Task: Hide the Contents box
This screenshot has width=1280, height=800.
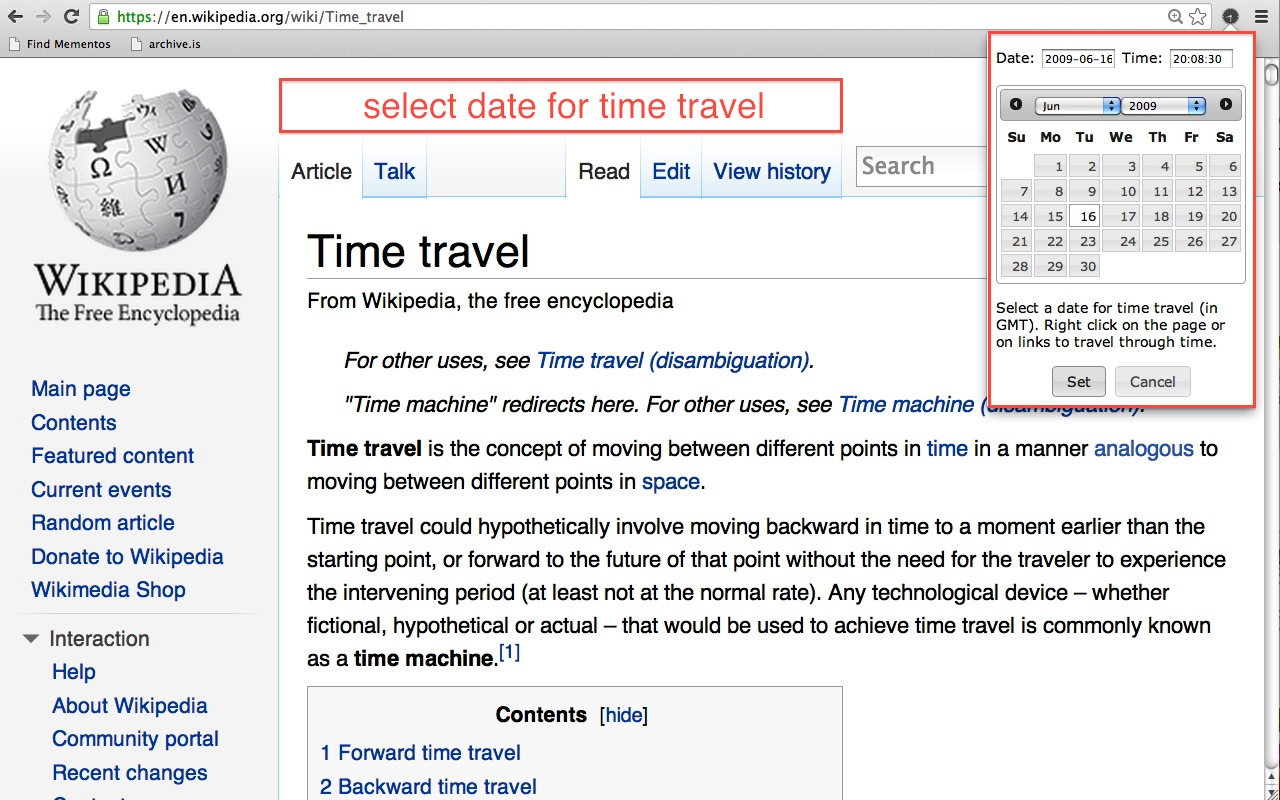Action: pos(624,715)
